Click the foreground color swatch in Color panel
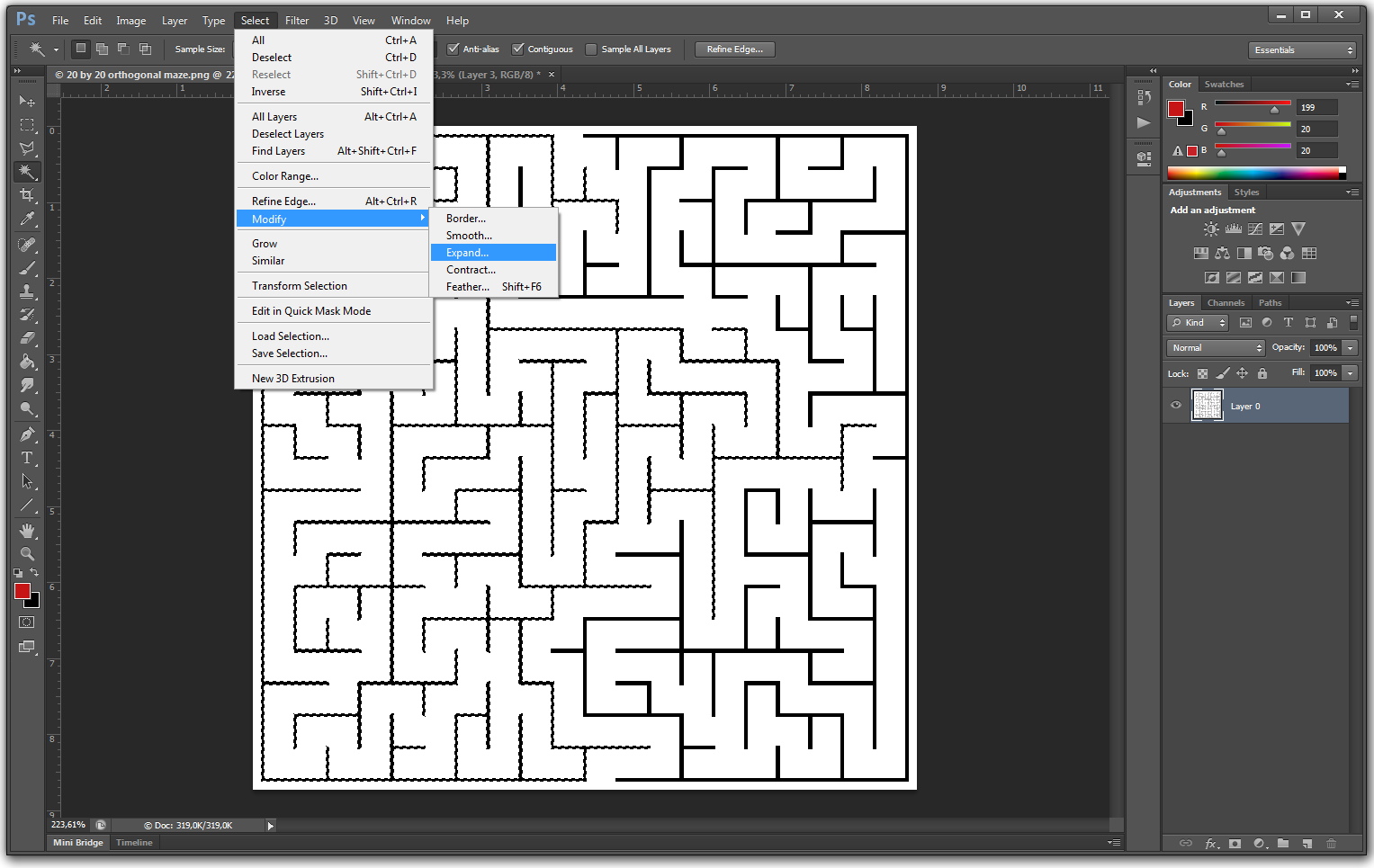Screen dimensions: 1374x868 (1175, 109)
